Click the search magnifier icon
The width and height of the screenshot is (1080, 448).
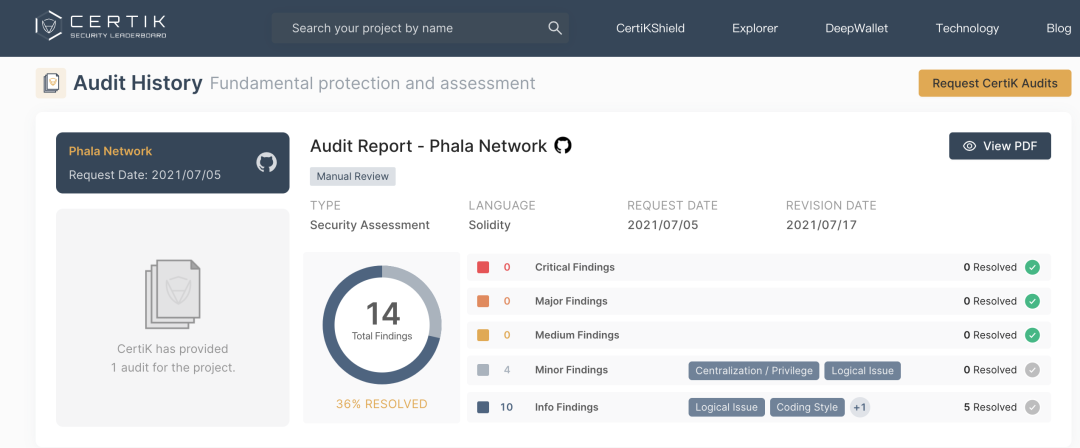tap(555, 28)
